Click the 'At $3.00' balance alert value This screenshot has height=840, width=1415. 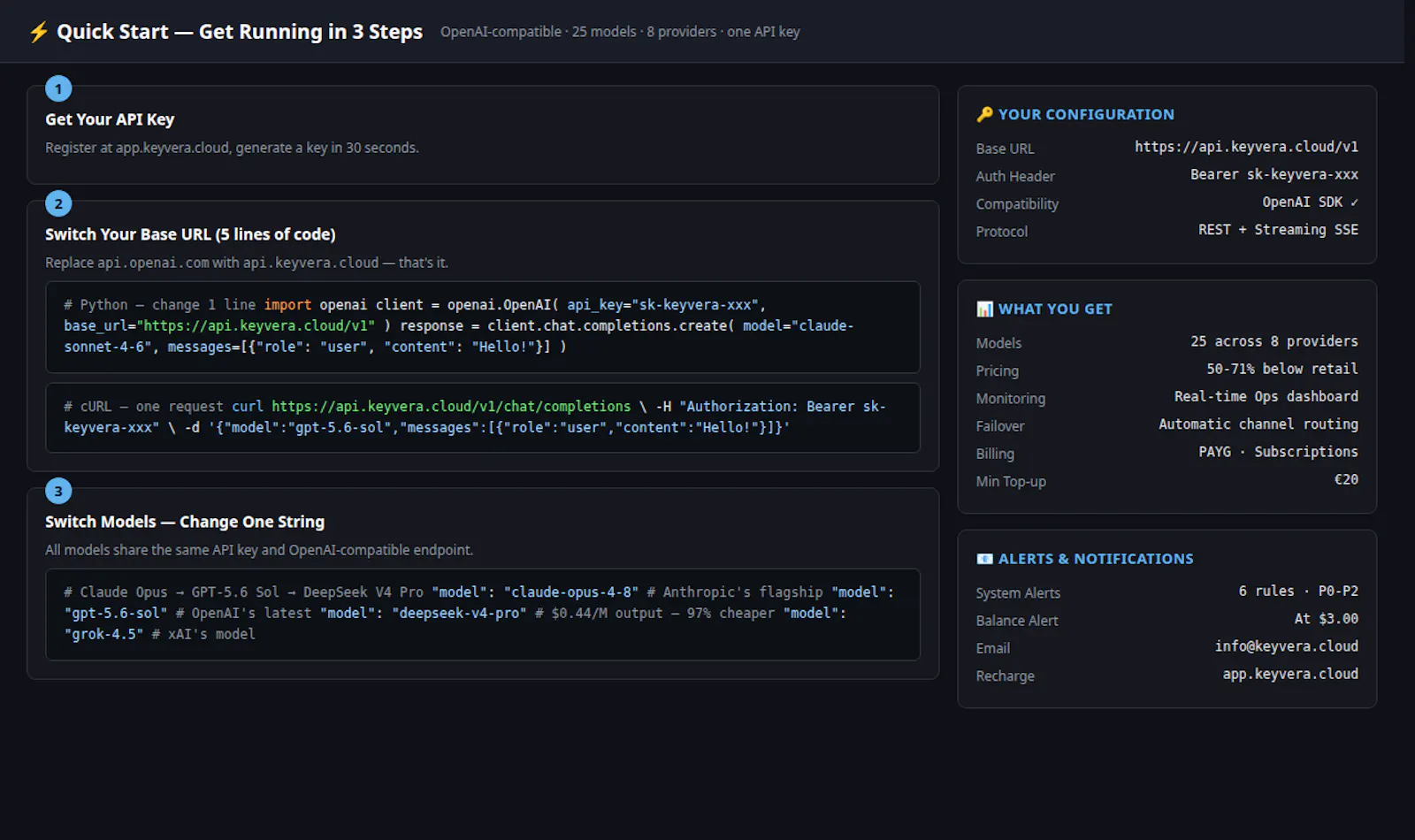(x=1327, y=619)
